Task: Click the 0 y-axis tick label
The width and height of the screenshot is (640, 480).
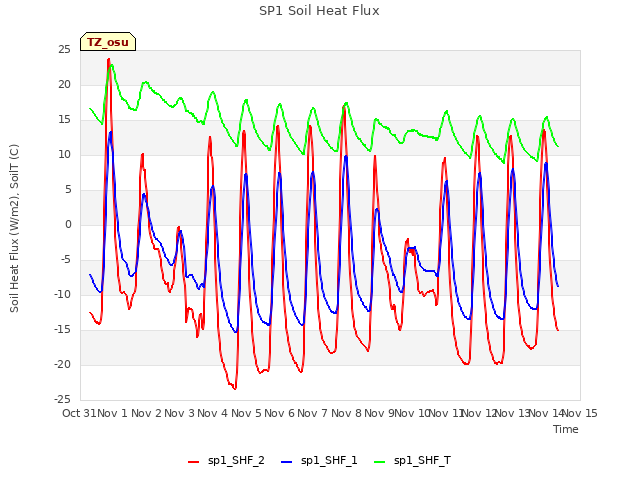Action: [x=68, y=224]
